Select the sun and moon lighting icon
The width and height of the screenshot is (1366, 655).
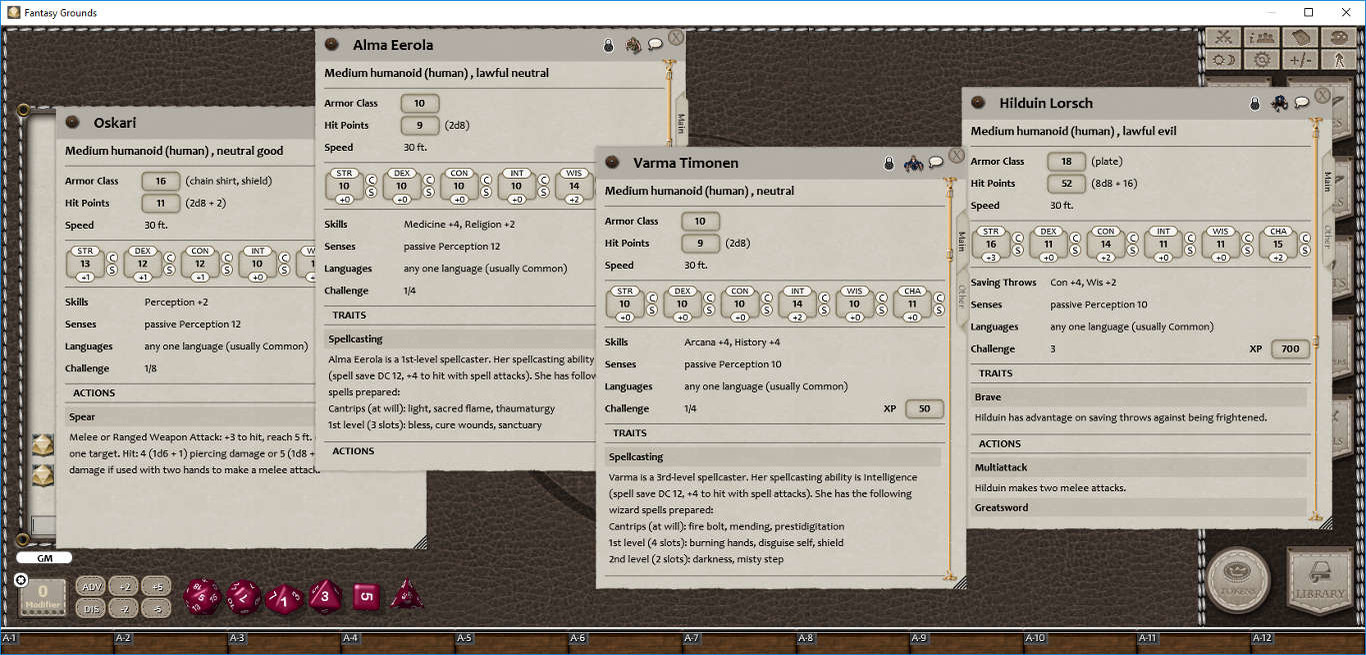(1224, 59)
